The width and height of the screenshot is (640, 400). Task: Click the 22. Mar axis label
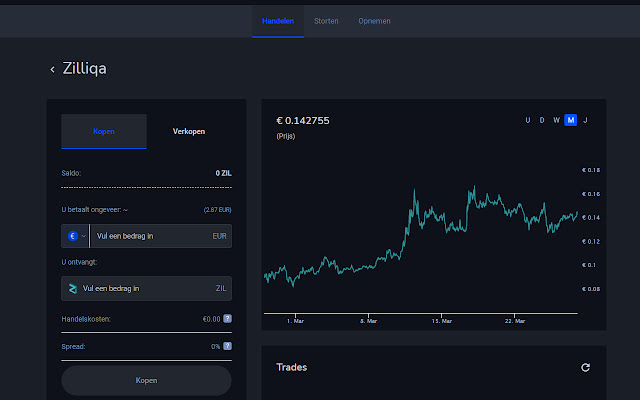click(x=515, y=321)
